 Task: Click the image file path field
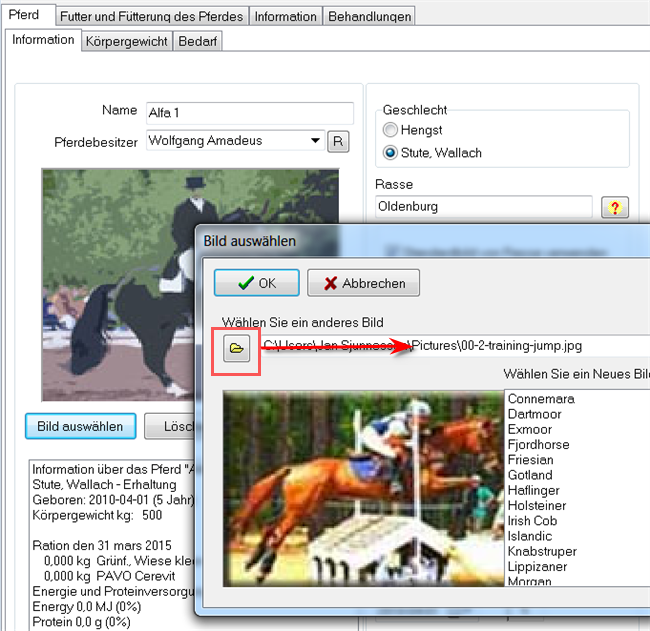coord(455,346)
